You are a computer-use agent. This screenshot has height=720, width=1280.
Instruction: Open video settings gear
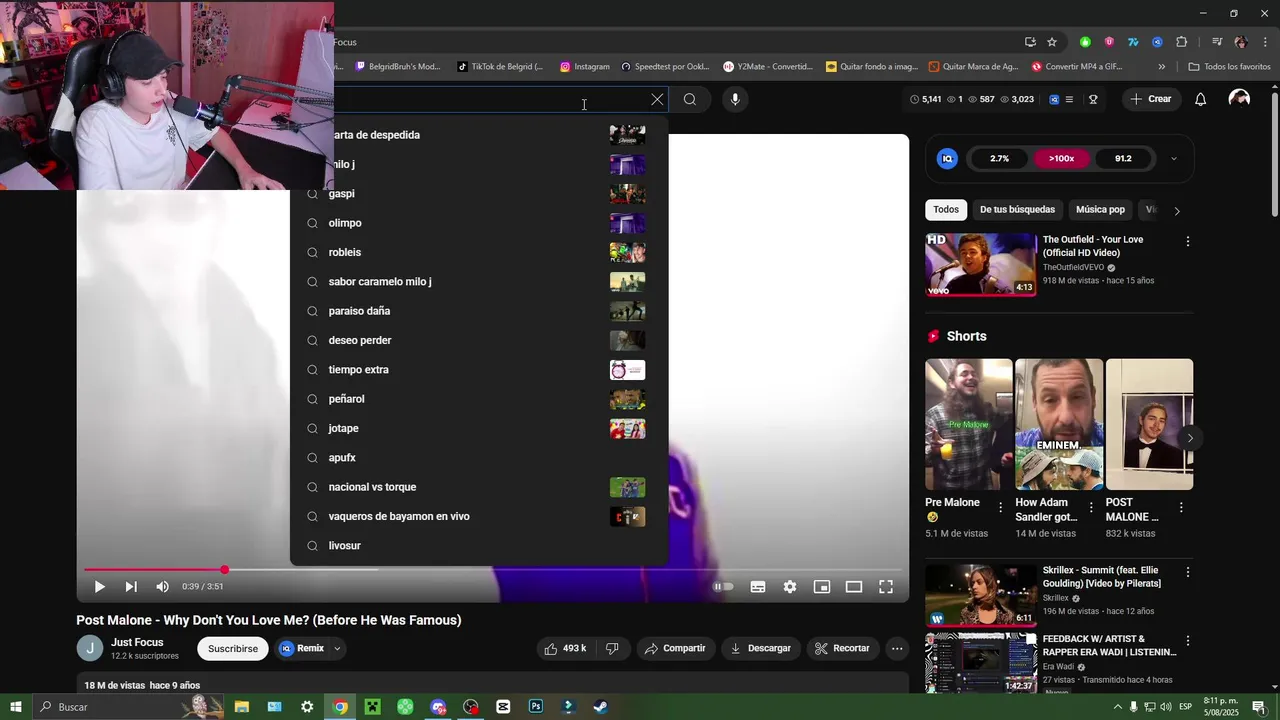point(790,587)
